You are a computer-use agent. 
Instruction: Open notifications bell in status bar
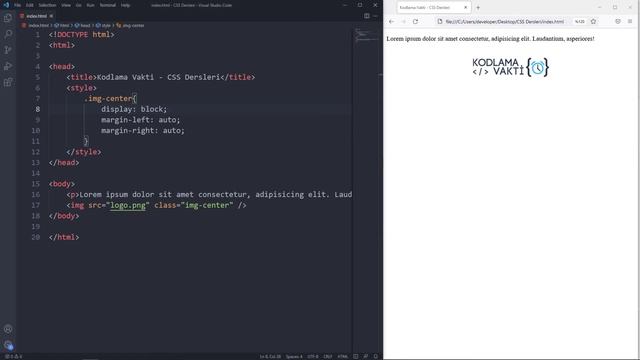click(x=376, y=356)
